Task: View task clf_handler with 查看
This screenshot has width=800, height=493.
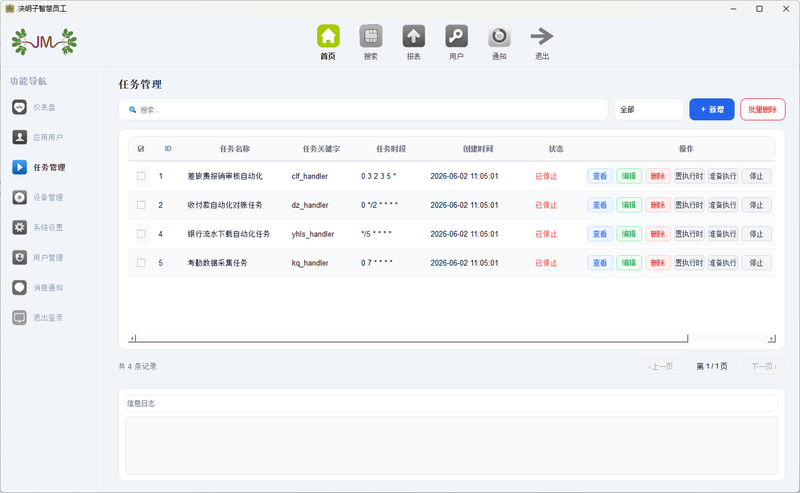Action: tap(600, 176)
